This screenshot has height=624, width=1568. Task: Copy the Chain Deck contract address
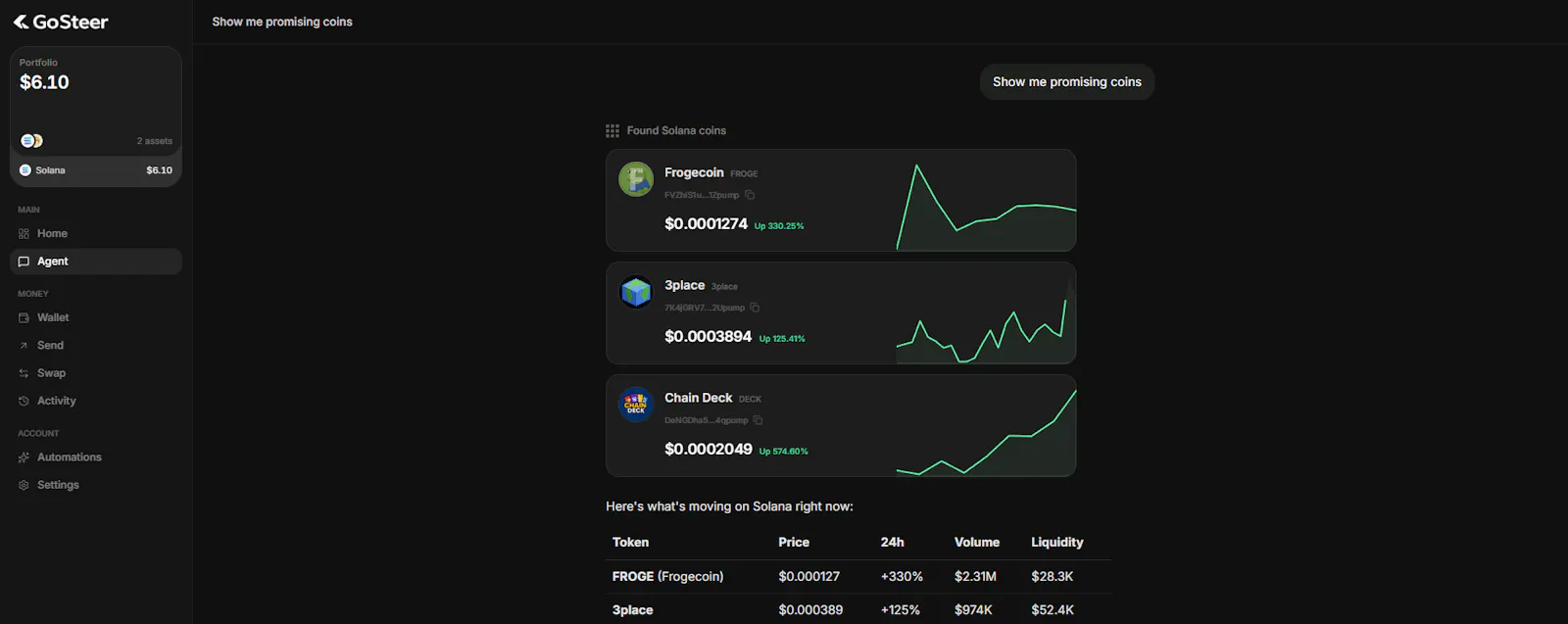pyautogui.click(x=758, y=420)
